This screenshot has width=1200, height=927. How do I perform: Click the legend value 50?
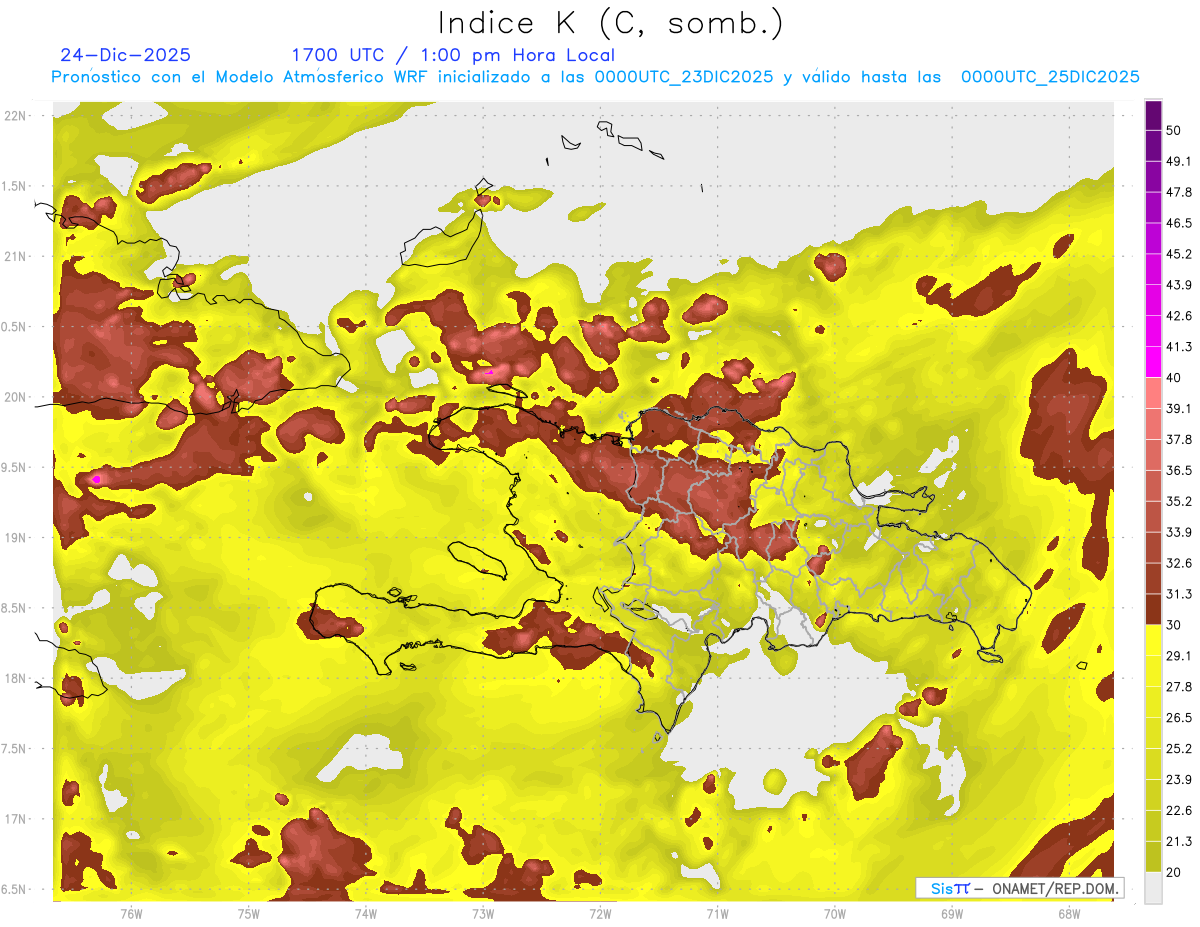tap(1175, 131)
